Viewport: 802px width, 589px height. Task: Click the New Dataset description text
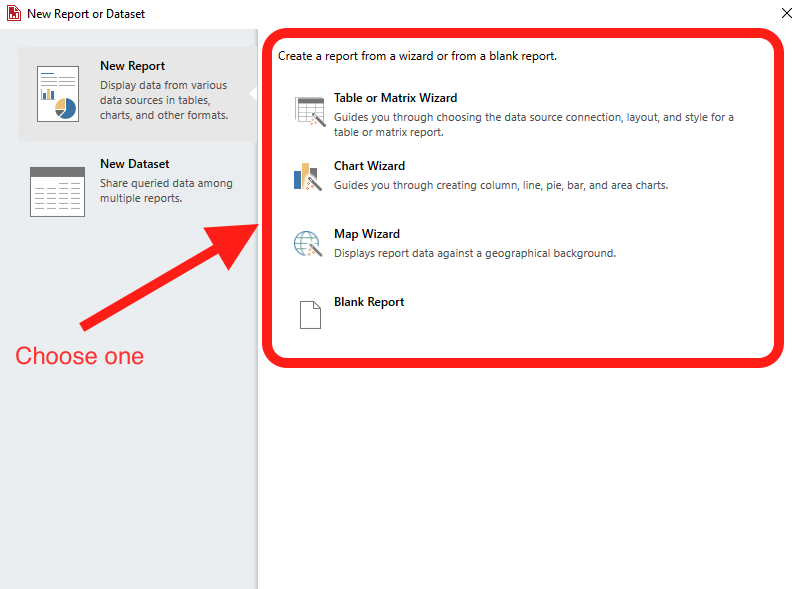(x=166, y=191)
